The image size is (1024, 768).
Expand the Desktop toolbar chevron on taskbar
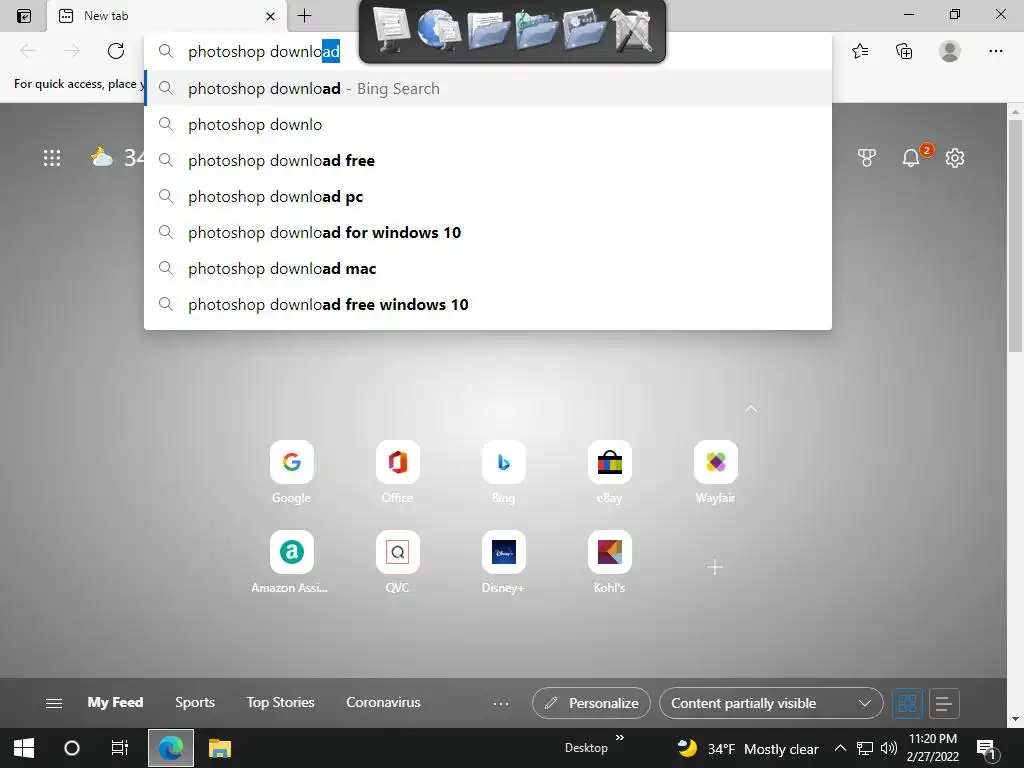click(620, 738)
